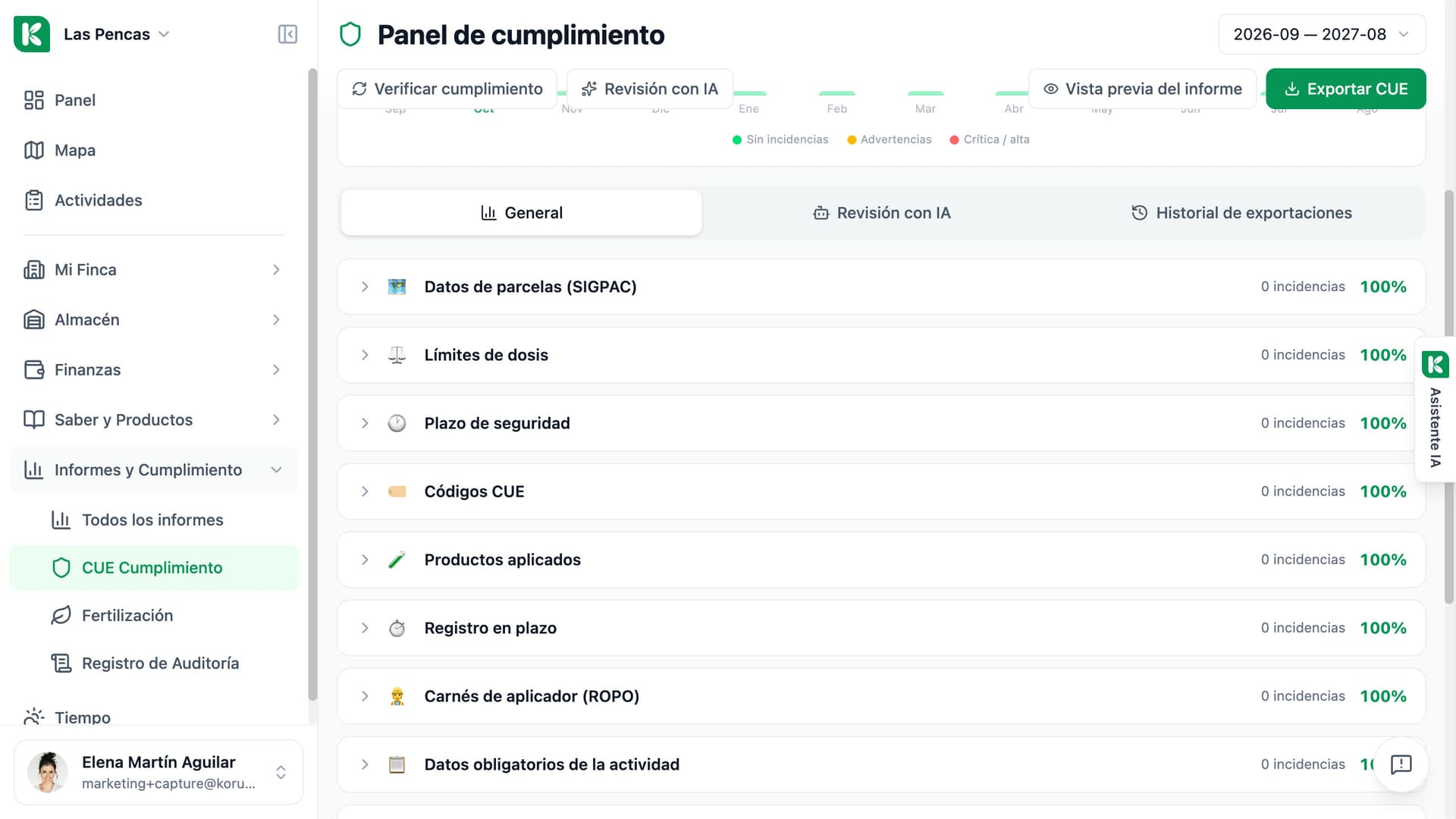Click the 100% value of Códigos CUE

[x=1383, y=491]
